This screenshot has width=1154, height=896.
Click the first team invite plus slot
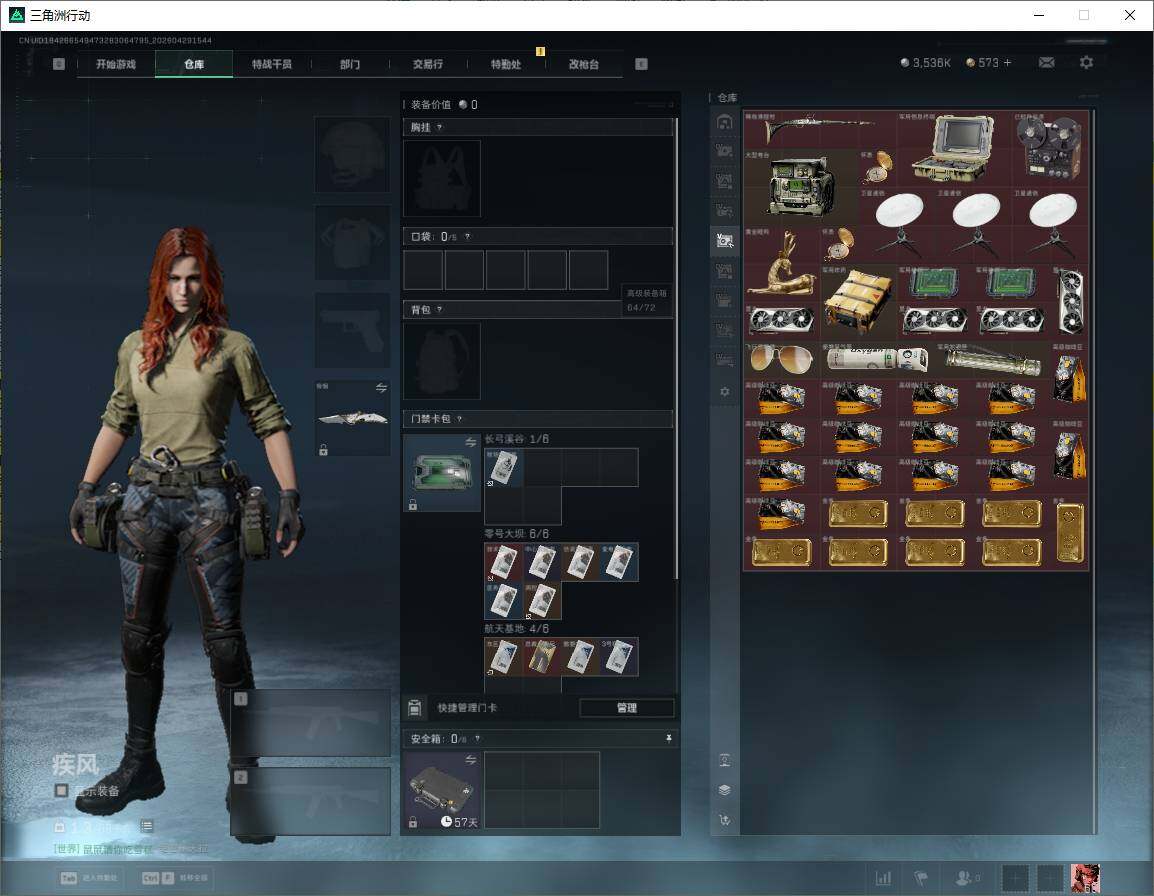(1015, 878)
